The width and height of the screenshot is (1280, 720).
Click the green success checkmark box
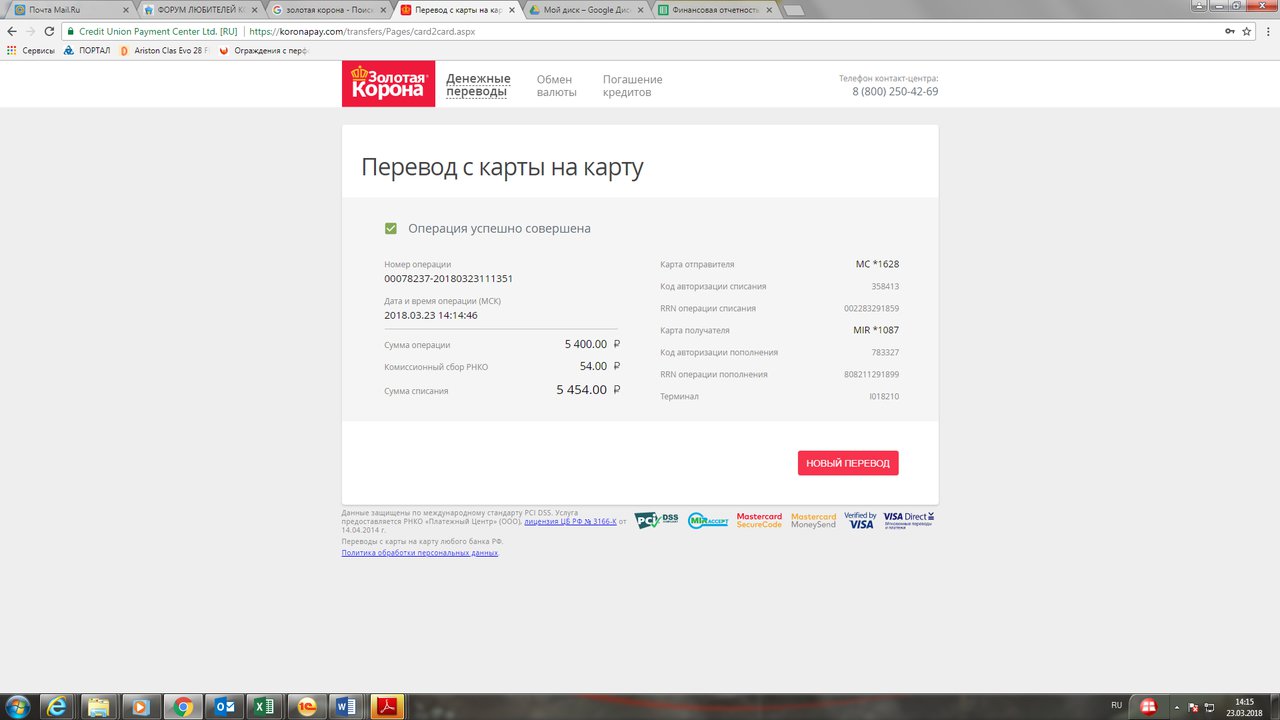391,228
